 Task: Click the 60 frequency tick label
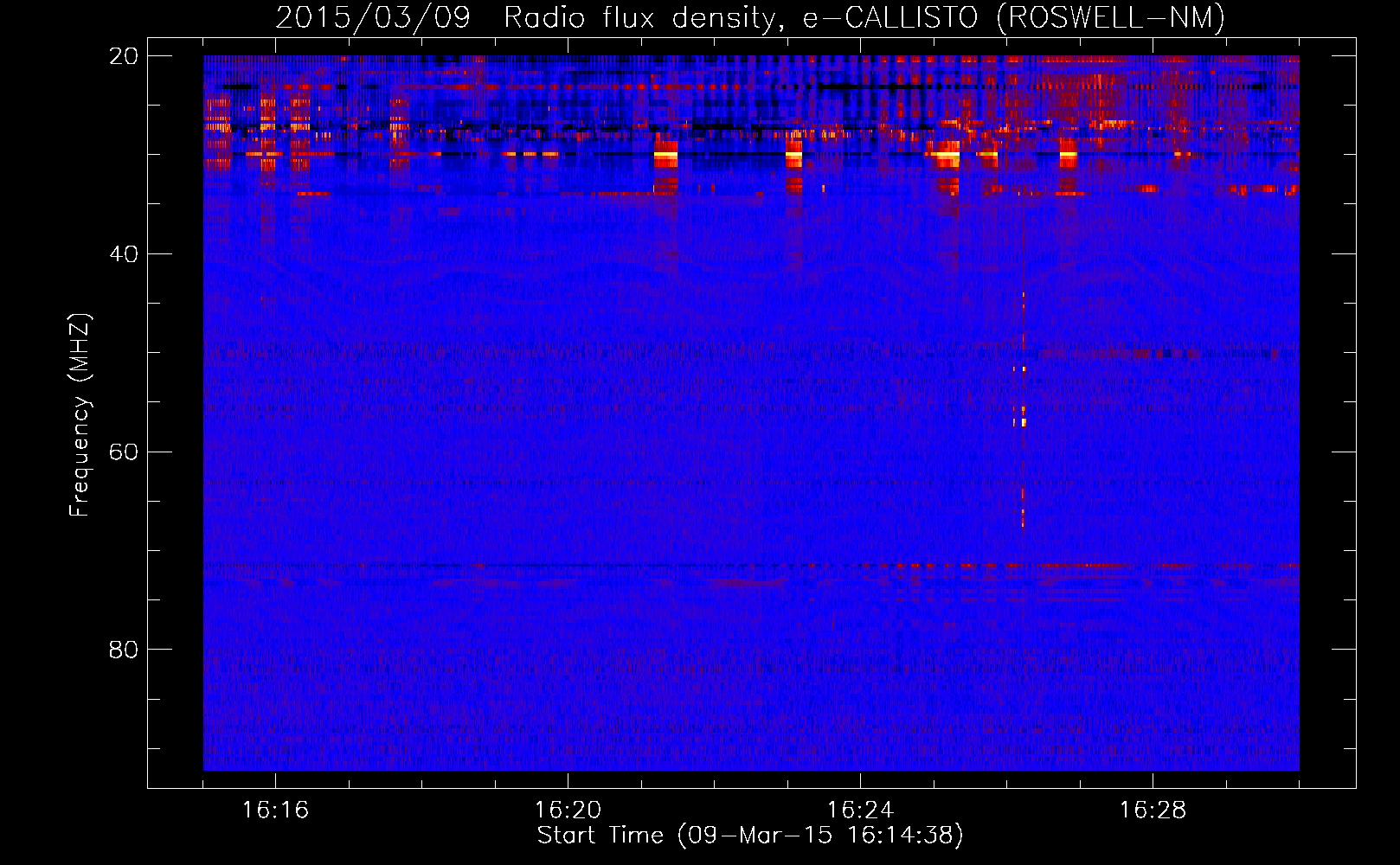tap(124, 452)
